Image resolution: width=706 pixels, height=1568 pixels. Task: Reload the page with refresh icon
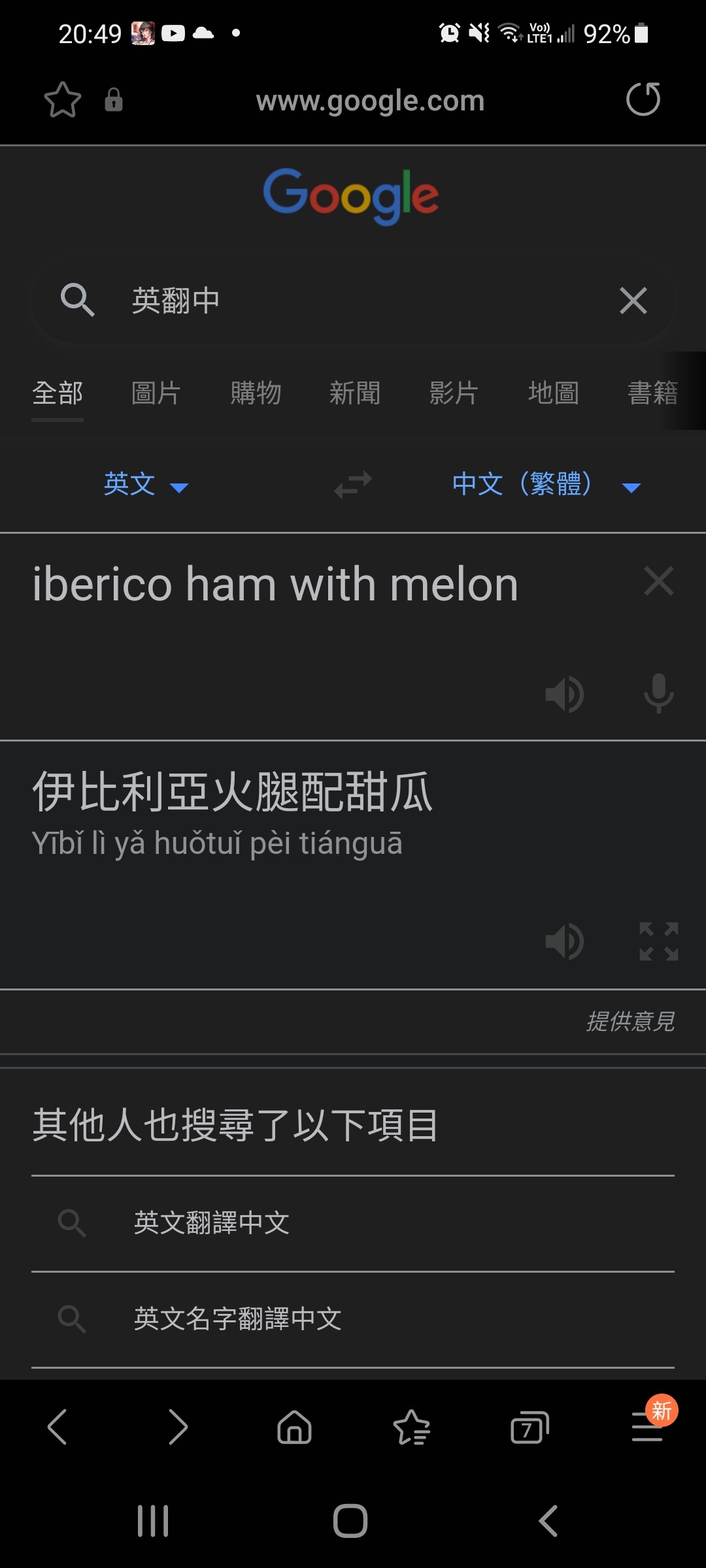[x=643, y=99]
